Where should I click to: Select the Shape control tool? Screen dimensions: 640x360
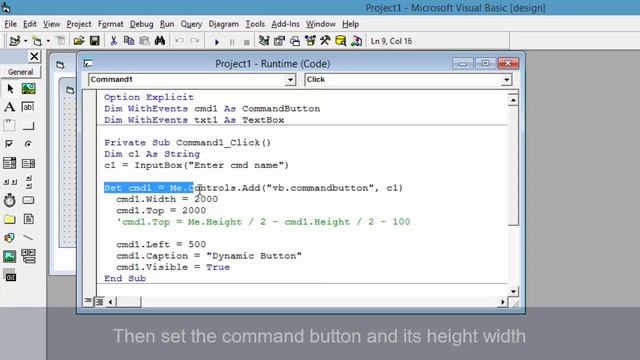(x=9, y=238)
